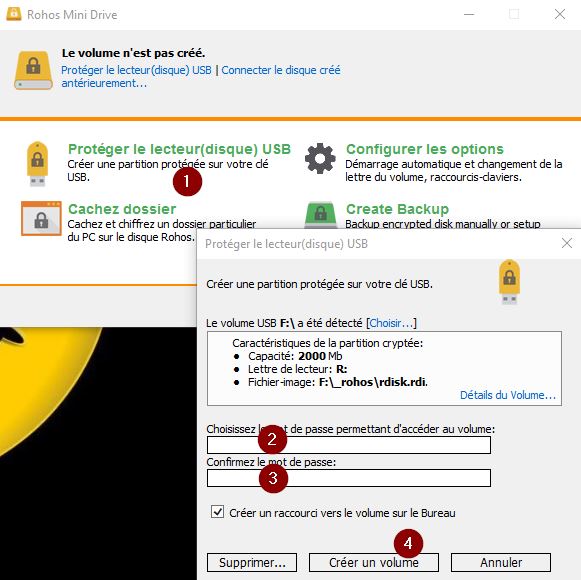Click the gear icon for Configurer les options

(320, 158)
